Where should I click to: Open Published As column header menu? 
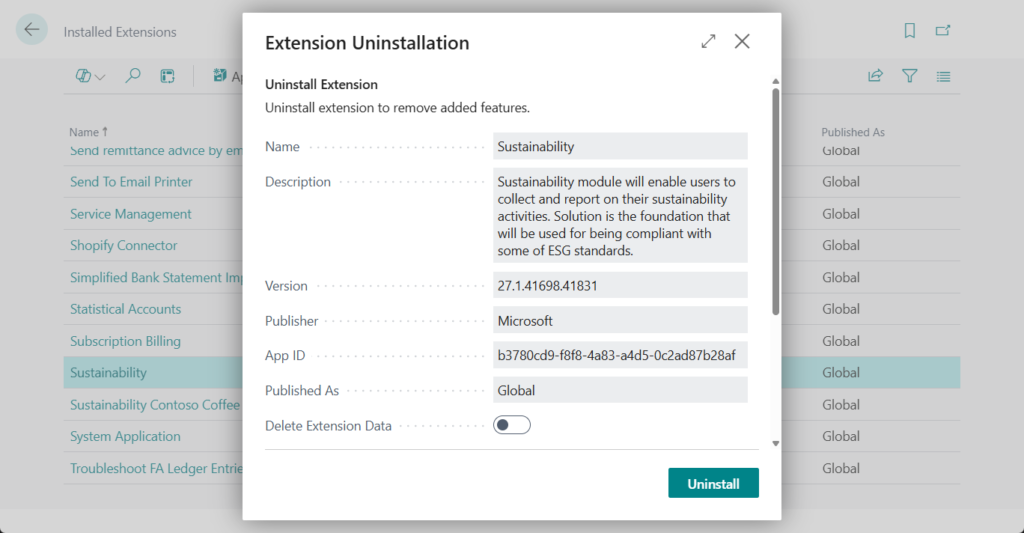tap(852, 132)
